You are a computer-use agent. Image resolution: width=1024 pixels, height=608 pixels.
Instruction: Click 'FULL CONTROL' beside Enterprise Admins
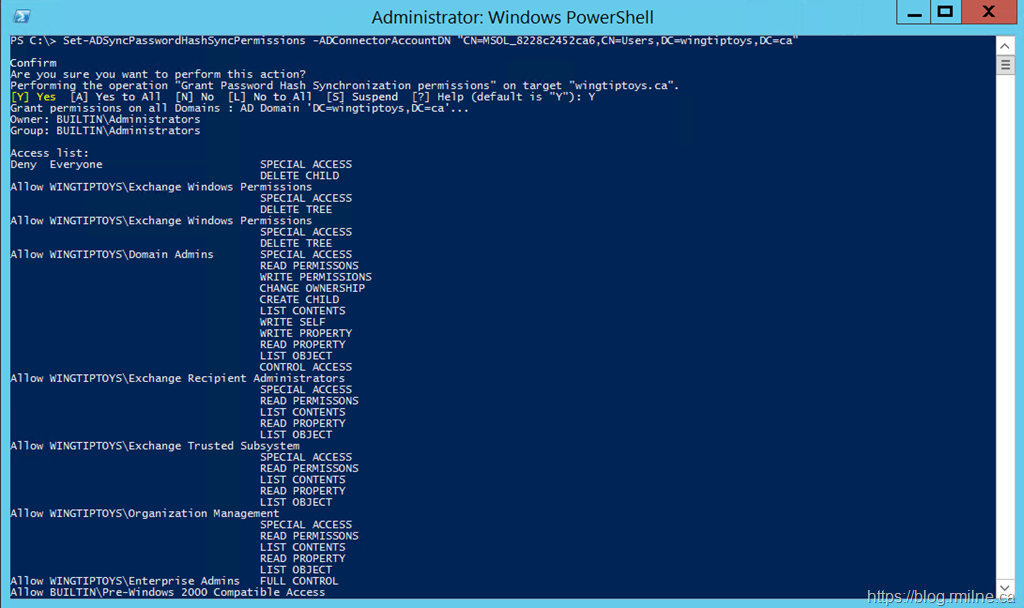coord(299,581)
